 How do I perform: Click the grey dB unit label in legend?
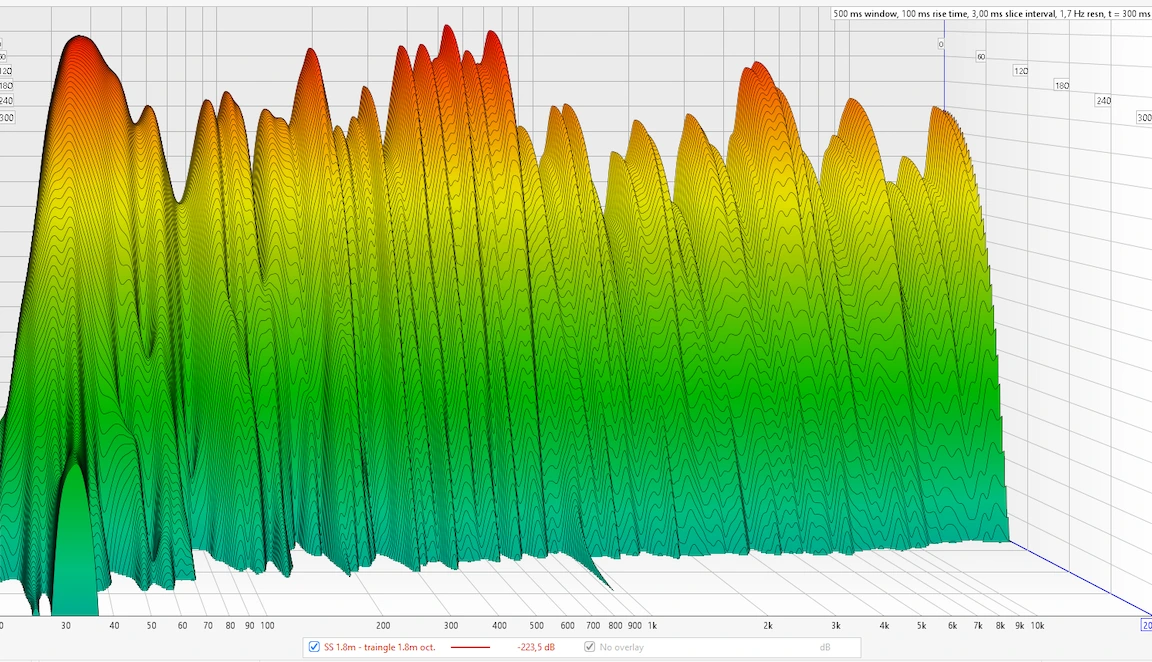pos(825,647)
